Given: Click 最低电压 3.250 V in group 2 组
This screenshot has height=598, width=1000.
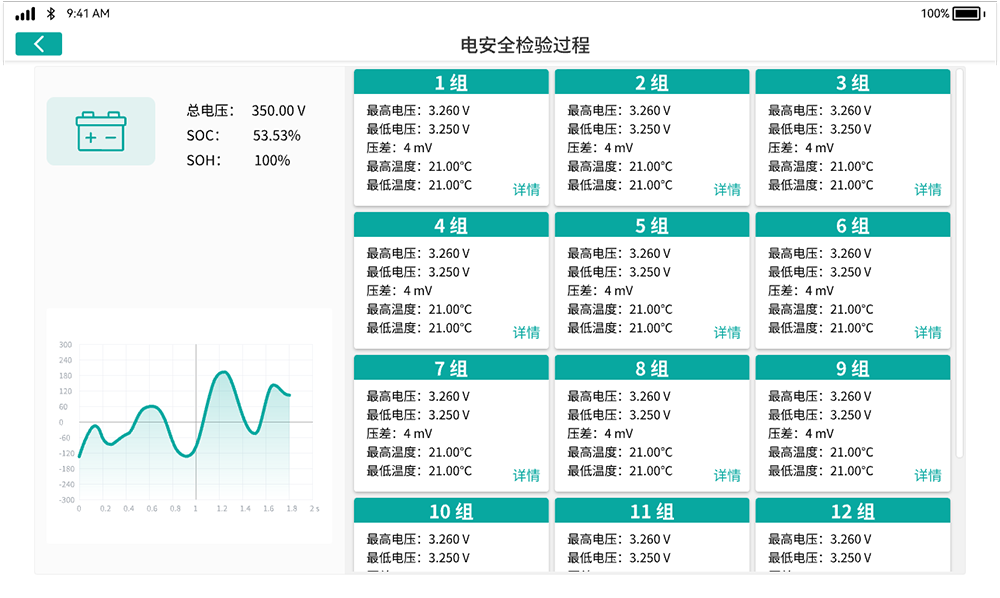Looking at the screenshot, I should pyautogui.click(x=619, y=129).
